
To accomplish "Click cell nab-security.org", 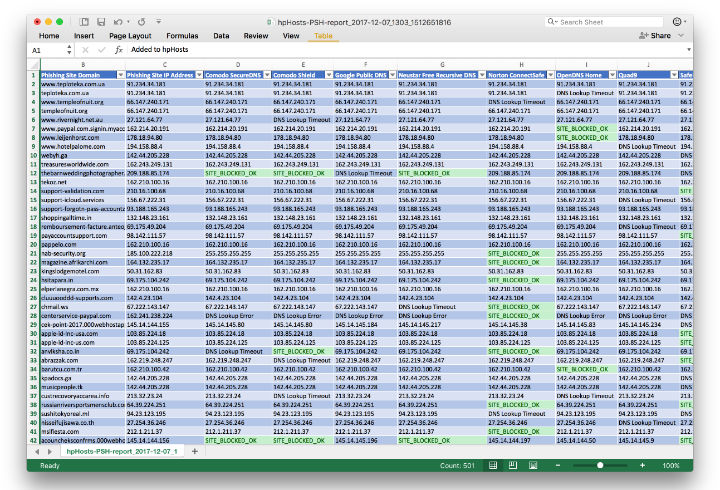I will (x=83, y=253).
